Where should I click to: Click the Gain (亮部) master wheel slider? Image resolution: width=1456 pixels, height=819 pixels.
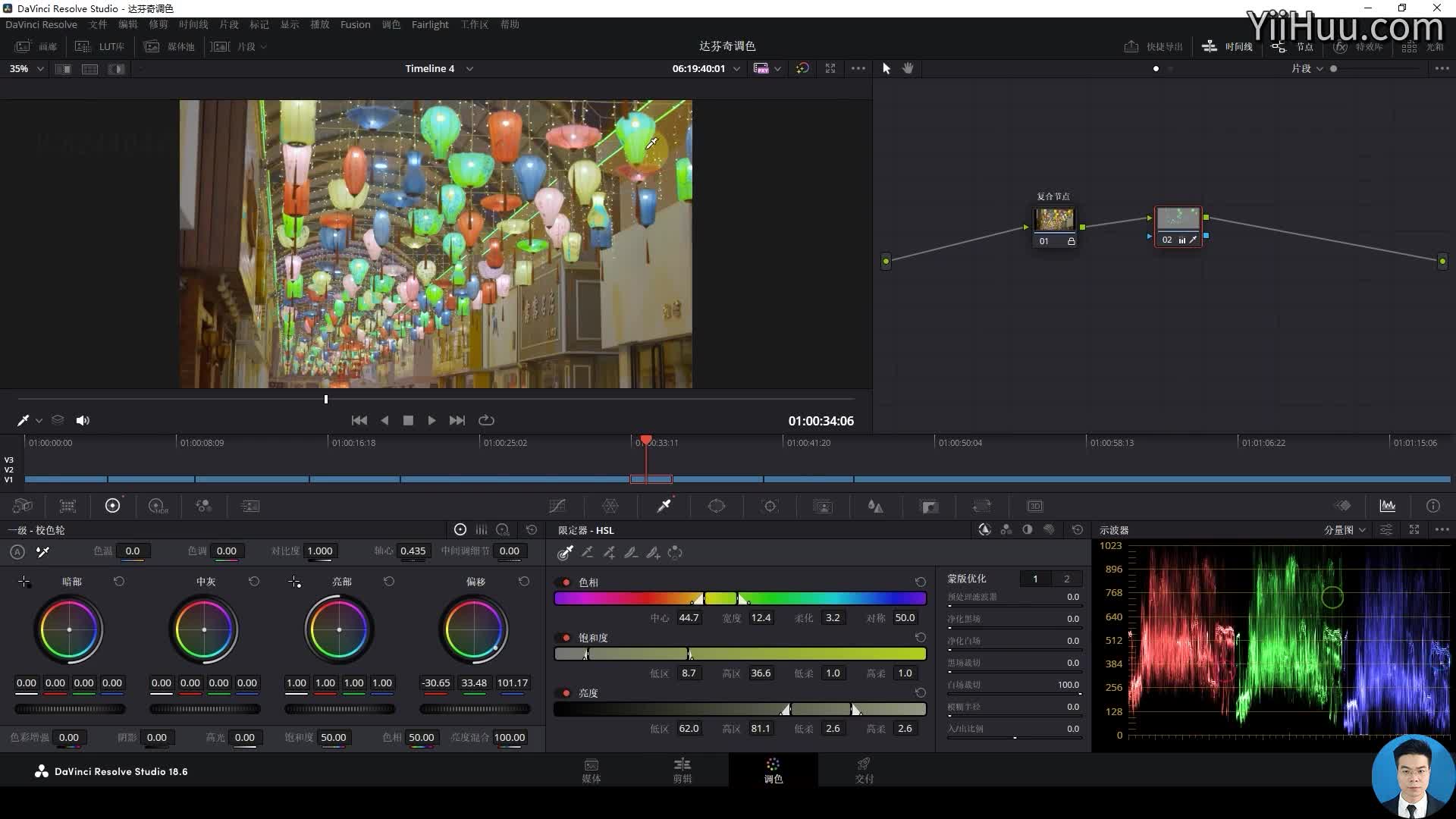click(x=339, y=709)
